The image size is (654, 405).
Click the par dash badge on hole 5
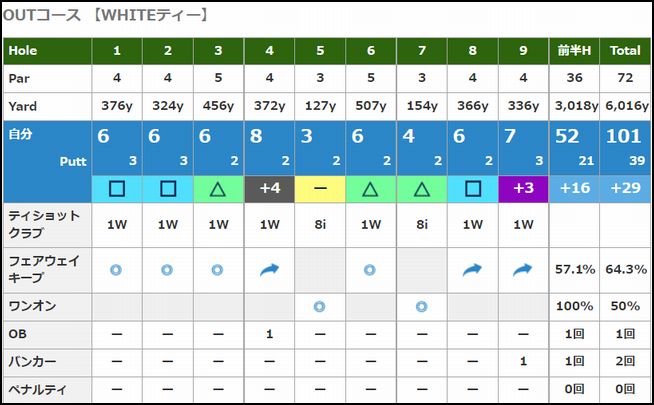[x=320, y=188]
